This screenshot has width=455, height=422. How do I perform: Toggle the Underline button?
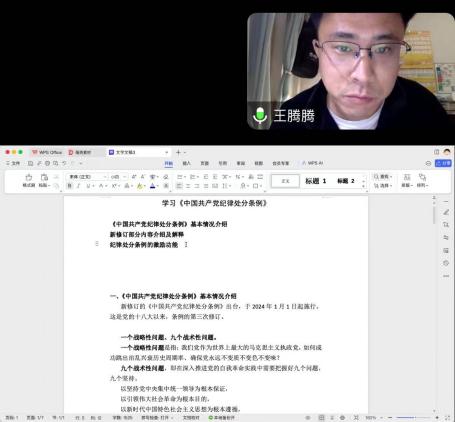(x=89, y=186)
